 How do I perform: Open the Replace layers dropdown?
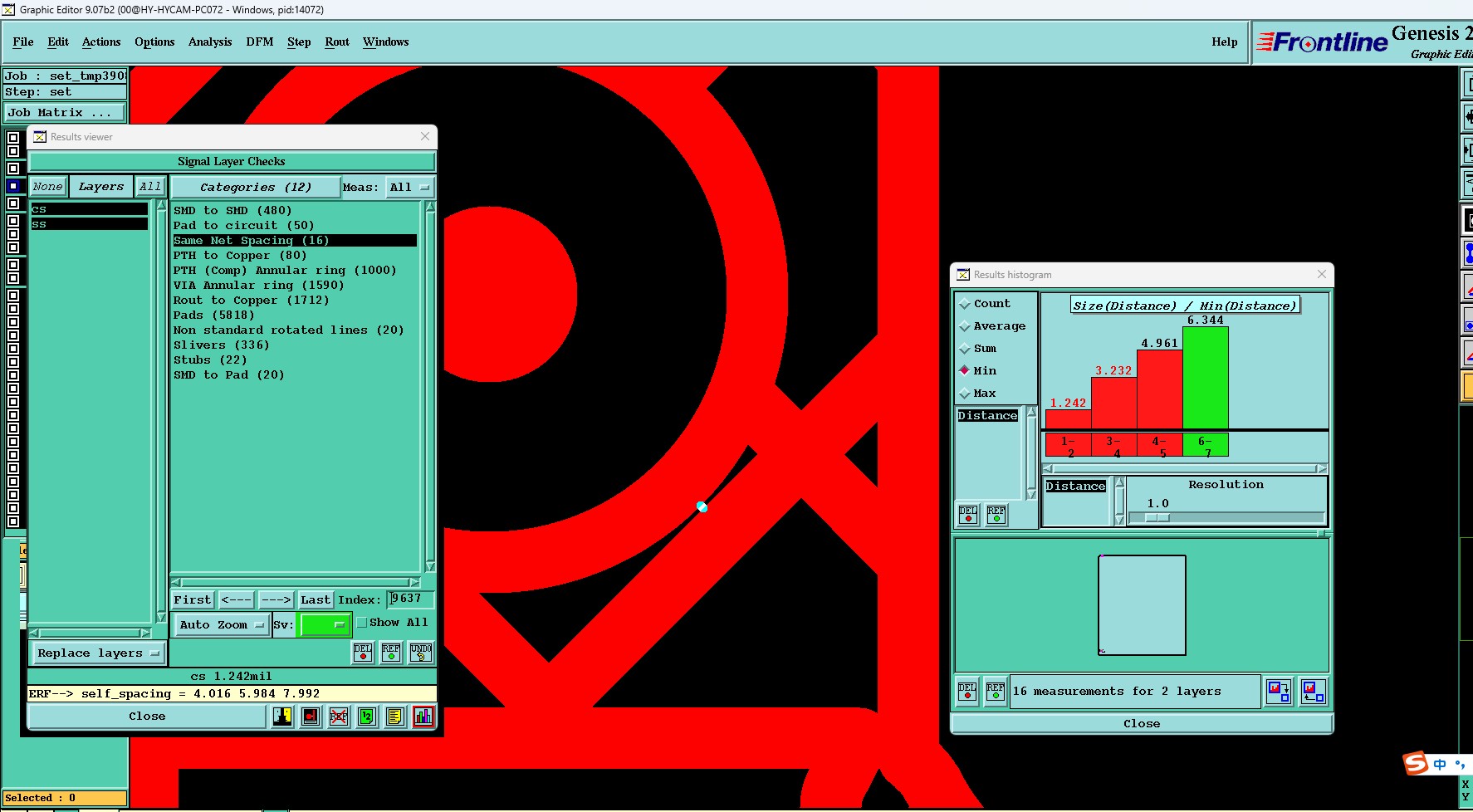(98, 653)
